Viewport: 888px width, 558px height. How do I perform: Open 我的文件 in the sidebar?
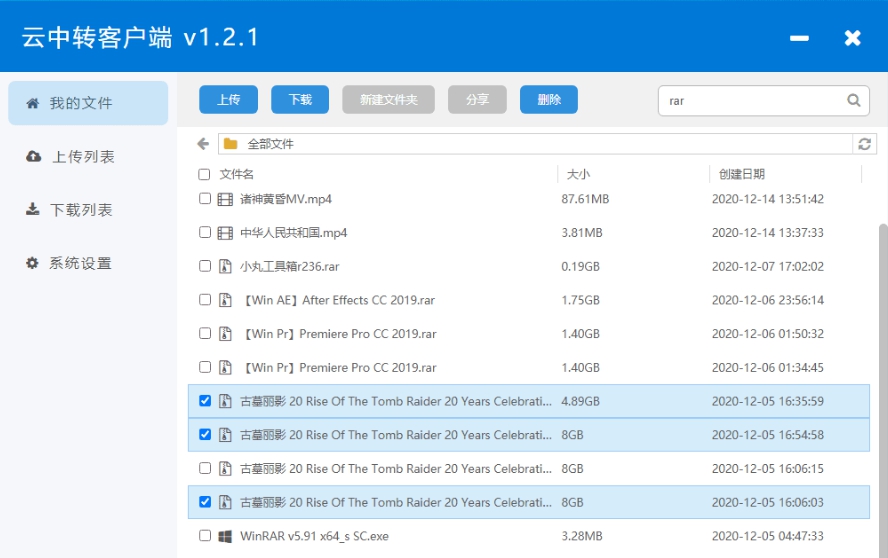click(x=88, y=103)
